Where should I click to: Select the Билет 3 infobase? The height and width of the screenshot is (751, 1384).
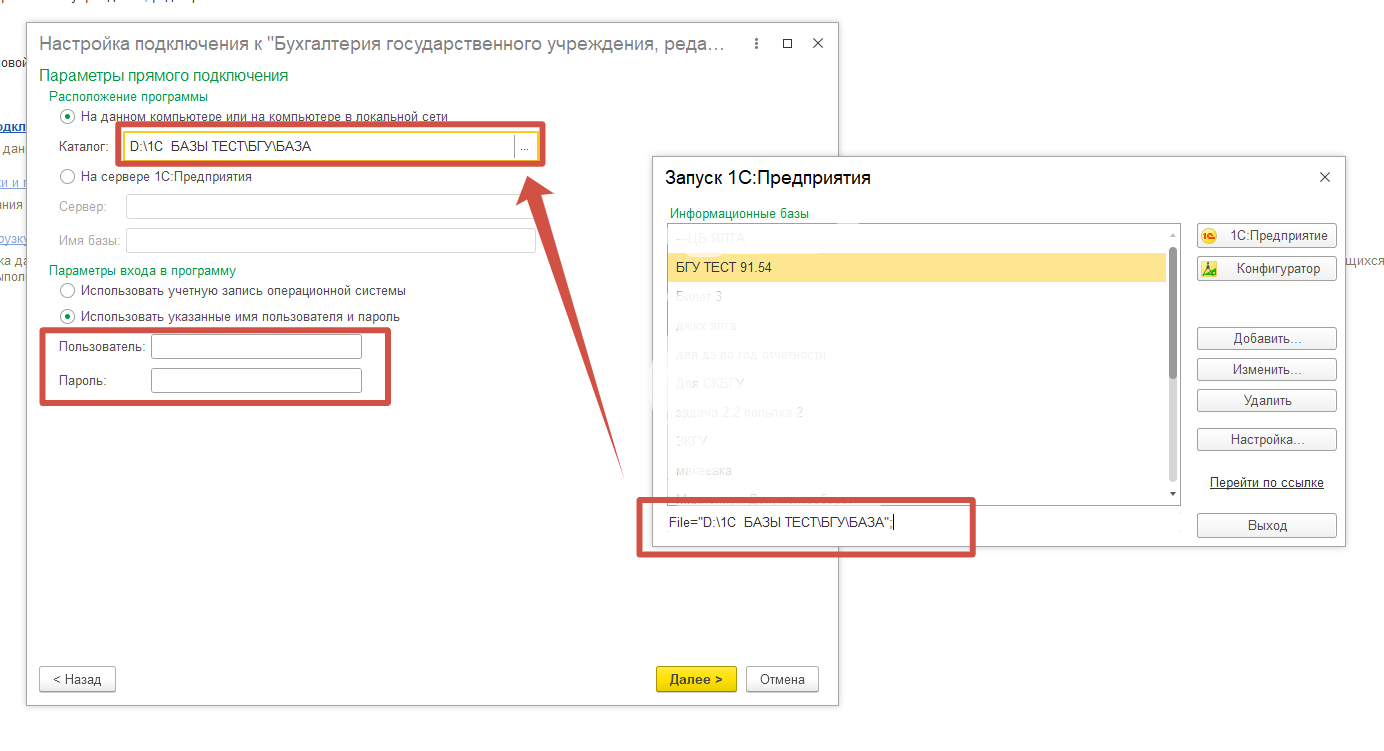coord(917,296)
